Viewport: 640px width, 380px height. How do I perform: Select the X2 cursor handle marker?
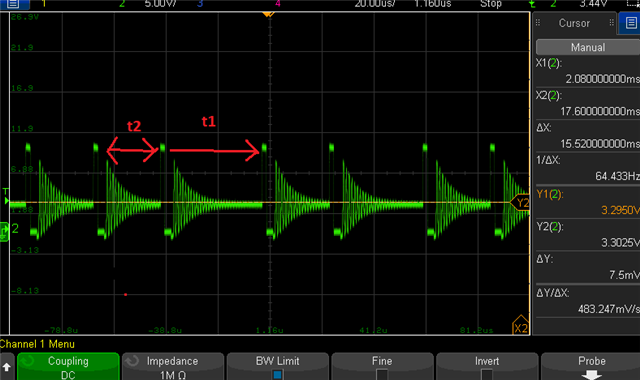(521, 326)
